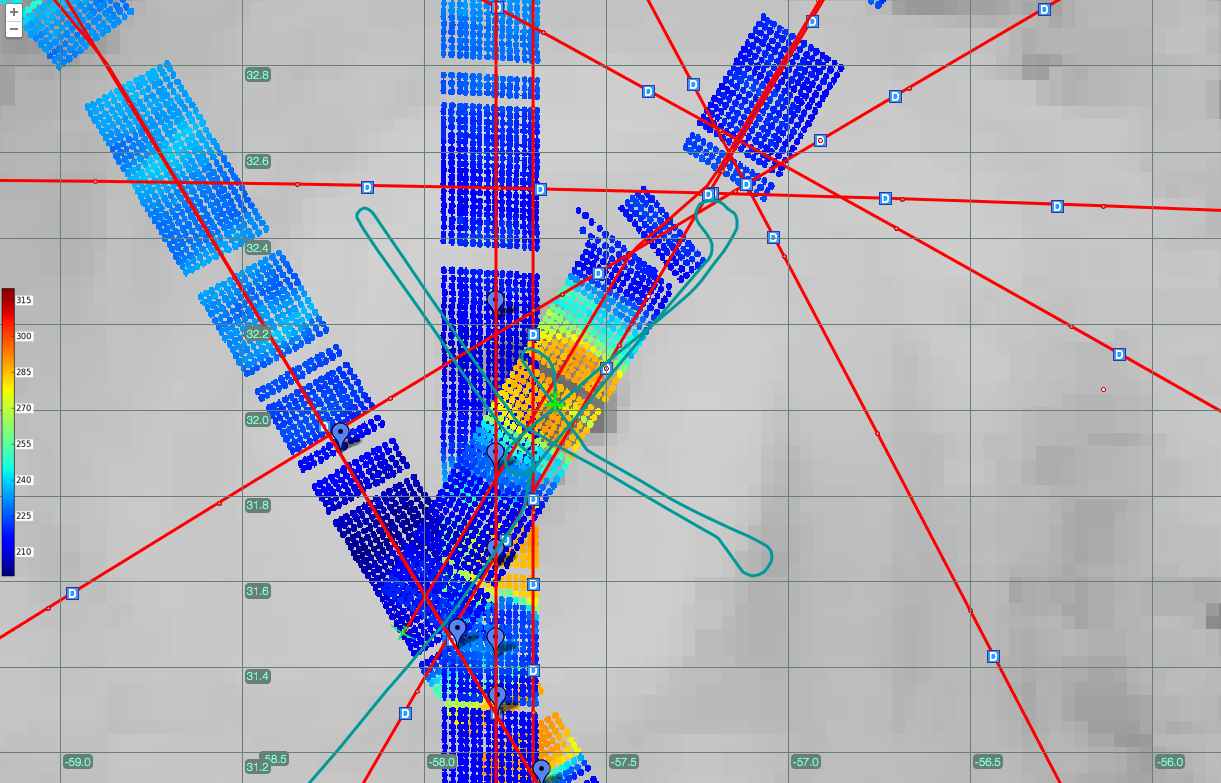Select the blue pin at the bottom edge of the map
The image size is (1221, 783).
[541, 769]
